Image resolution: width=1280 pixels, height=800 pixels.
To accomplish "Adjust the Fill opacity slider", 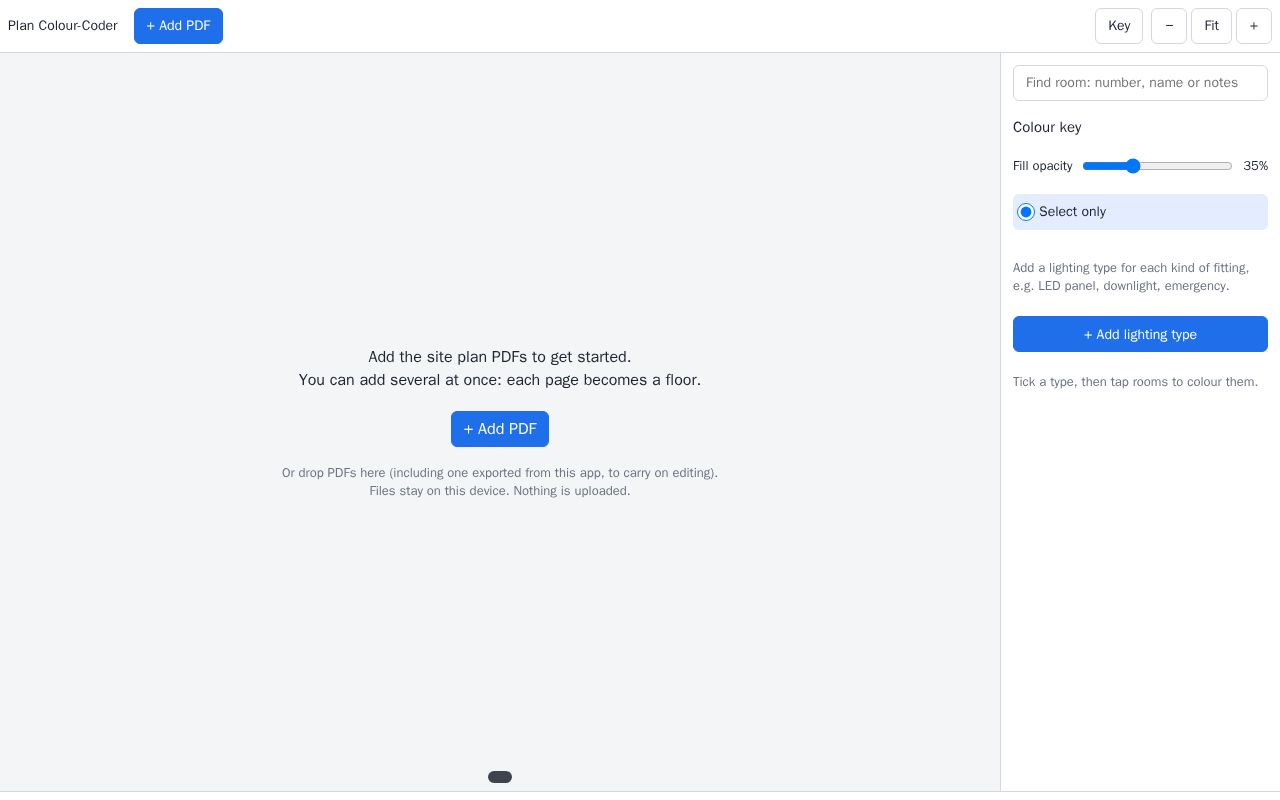I will [1158, 166].
